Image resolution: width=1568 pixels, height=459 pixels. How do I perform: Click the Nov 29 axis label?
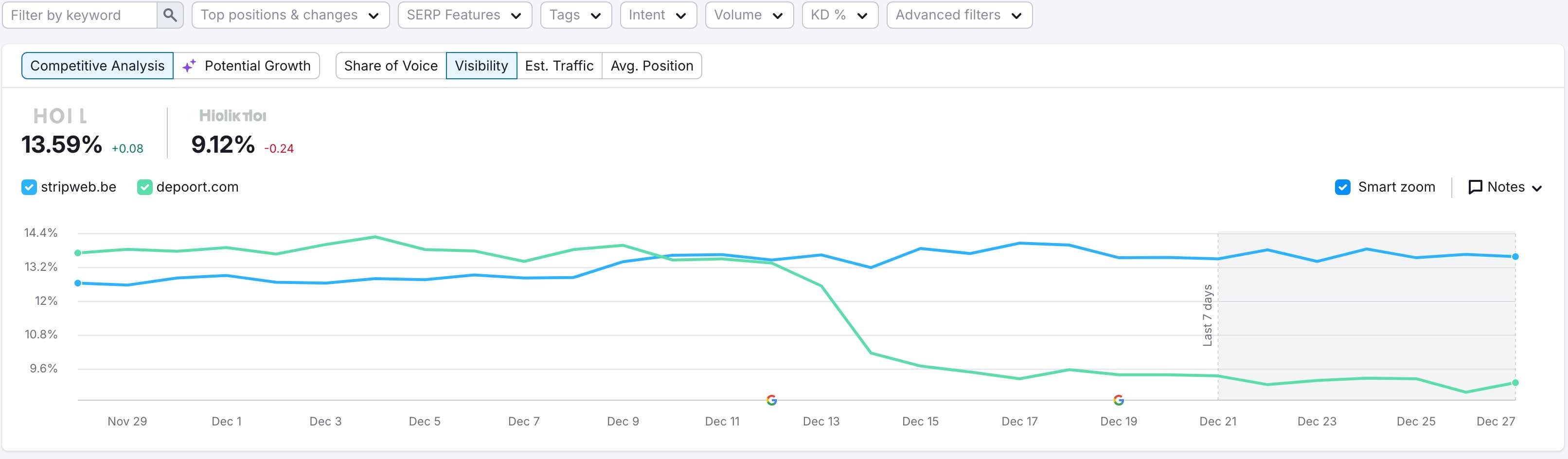point(127,421)
